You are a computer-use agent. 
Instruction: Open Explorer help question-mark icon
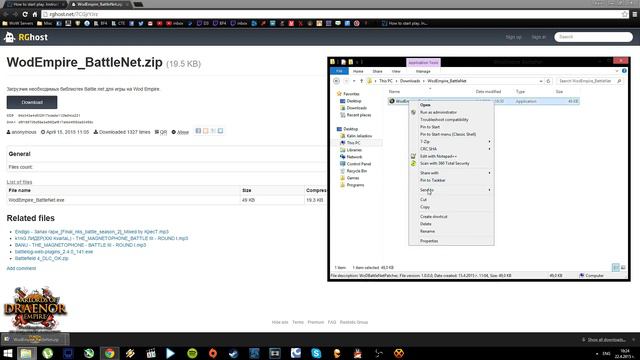click(624, 71)
